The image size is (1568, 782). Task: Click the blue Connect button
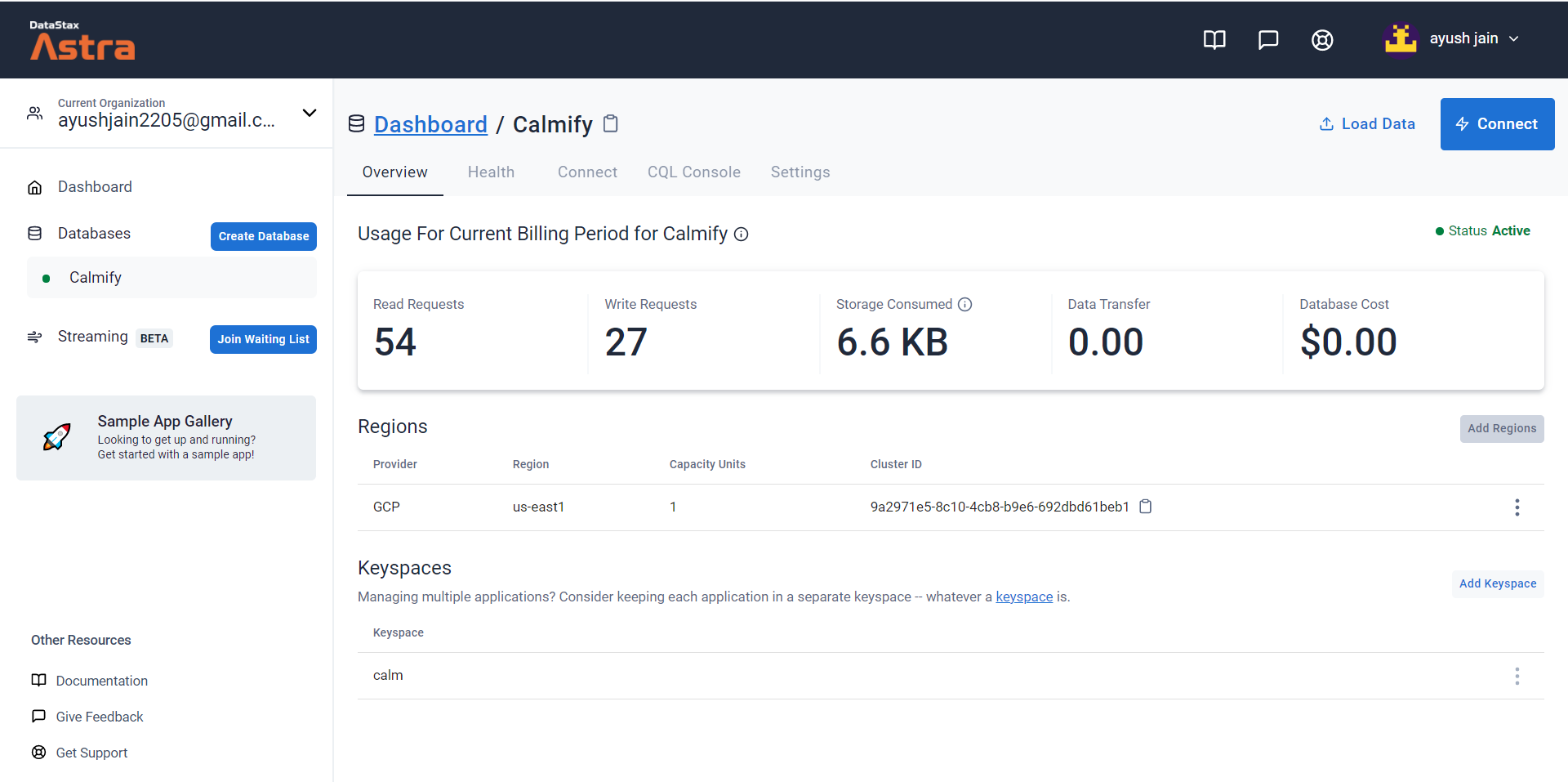click(1497, 124)
